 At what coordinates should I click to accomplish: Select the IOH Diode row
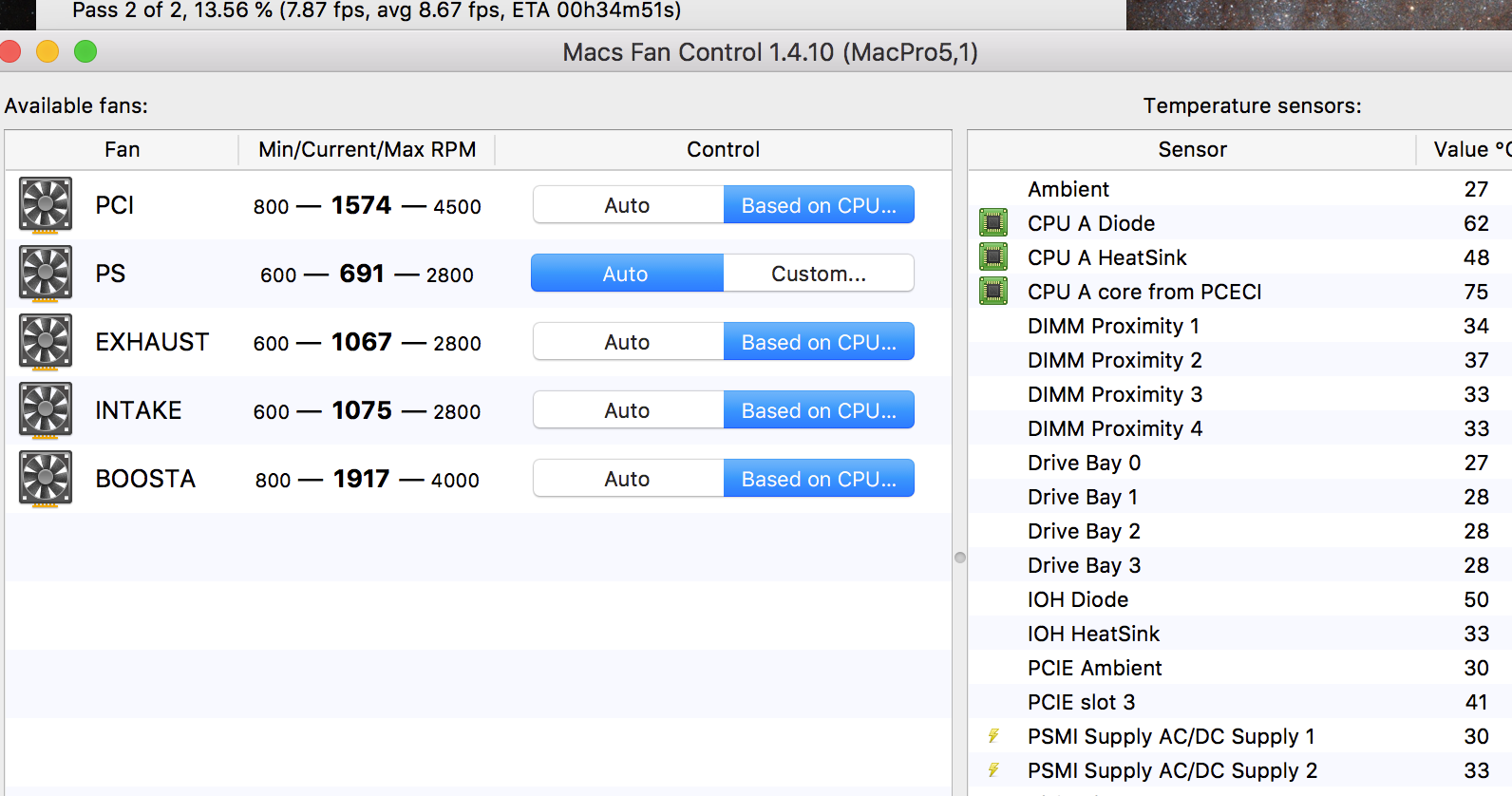(x=1240, y=599)
